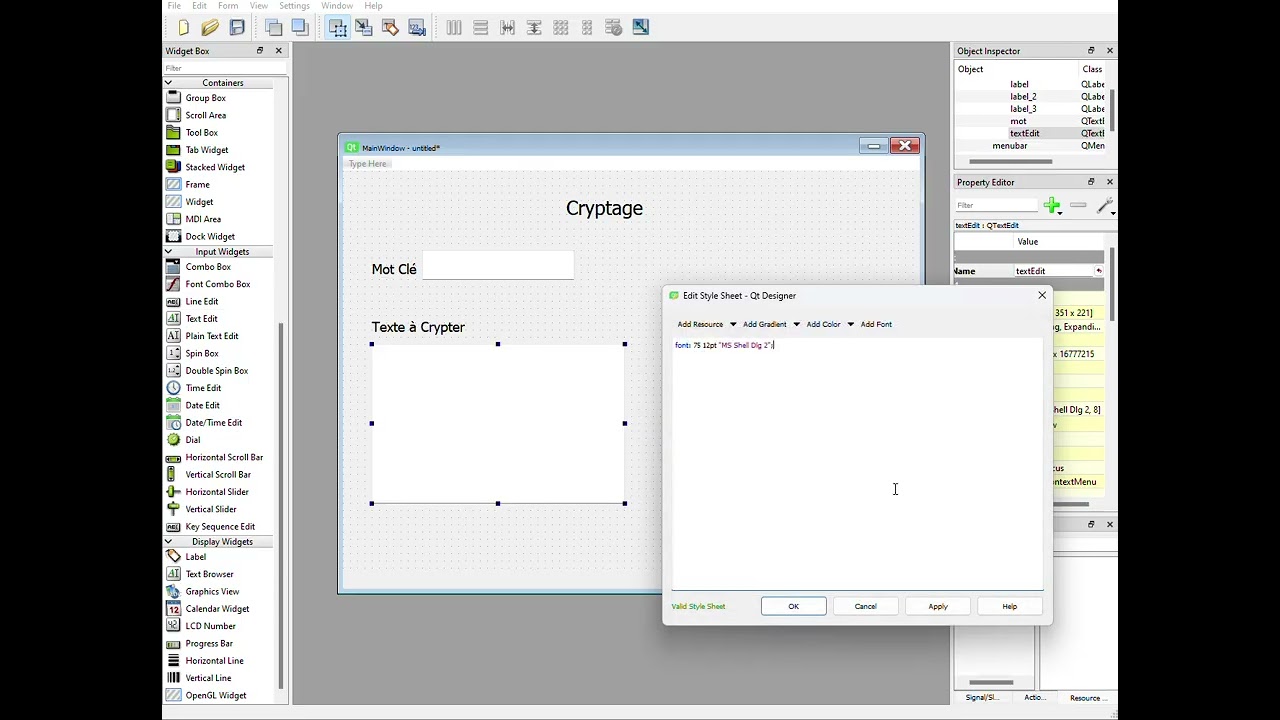
Task: Open the Form menu
Action: point(228,6)
